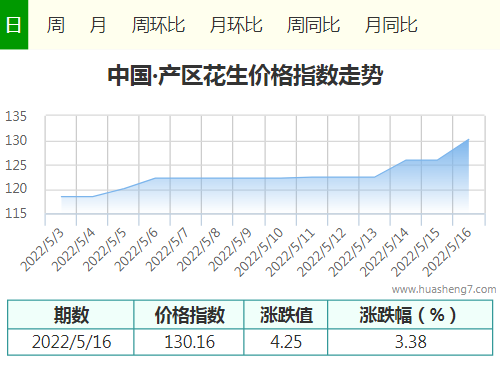Click the 135 y-axis label
The image size is (500, 365).
pos(16,116)
